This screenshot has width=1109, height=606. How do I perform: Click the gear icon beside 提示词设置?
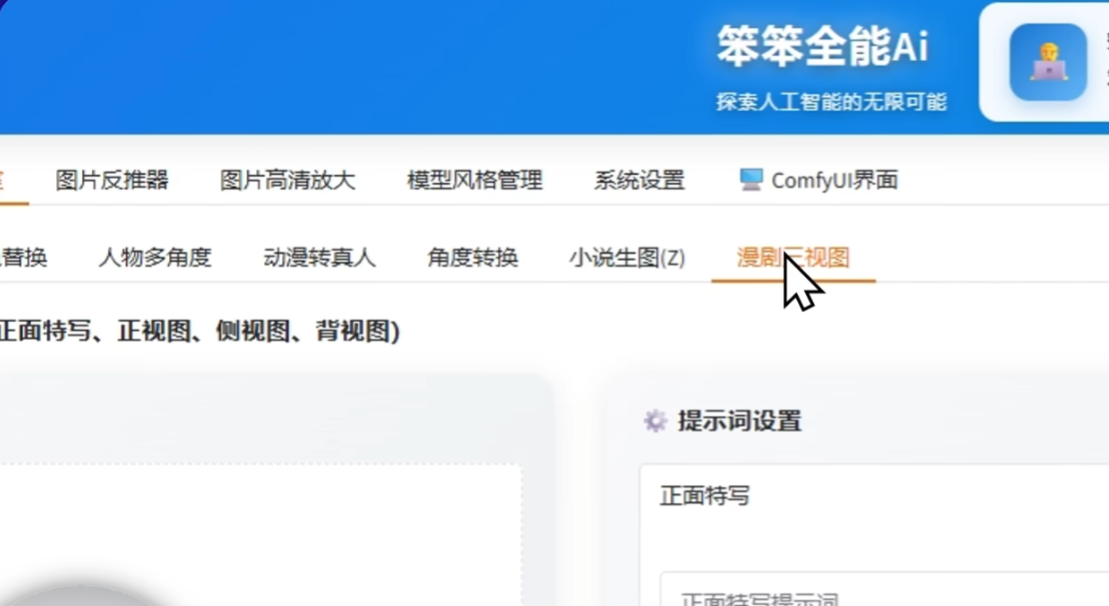tap(655, 420)
